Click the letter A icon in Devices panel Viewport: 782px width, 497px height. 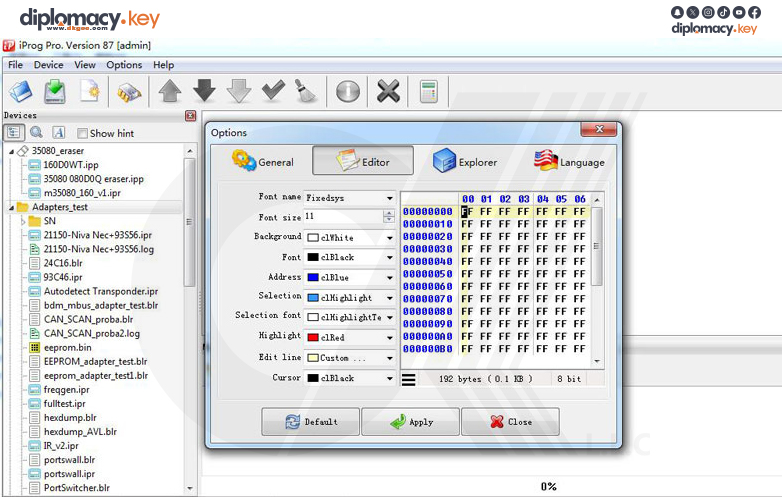click(58, 133)
